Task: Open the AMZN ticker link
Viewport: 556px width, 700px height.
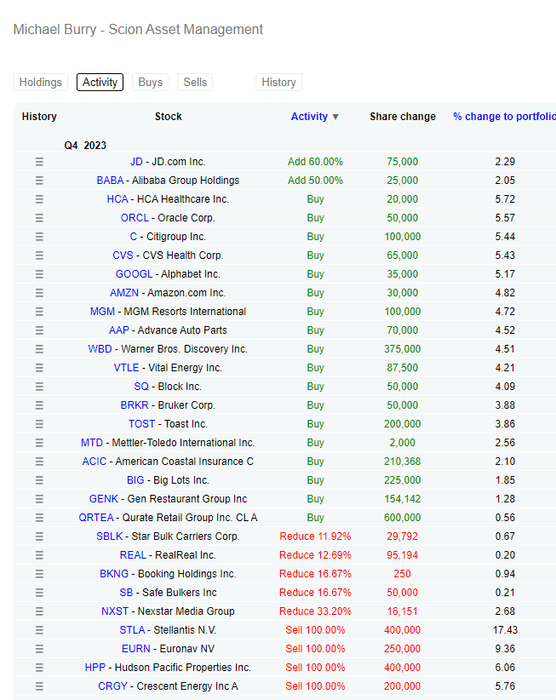Action: tap(124, 293)
